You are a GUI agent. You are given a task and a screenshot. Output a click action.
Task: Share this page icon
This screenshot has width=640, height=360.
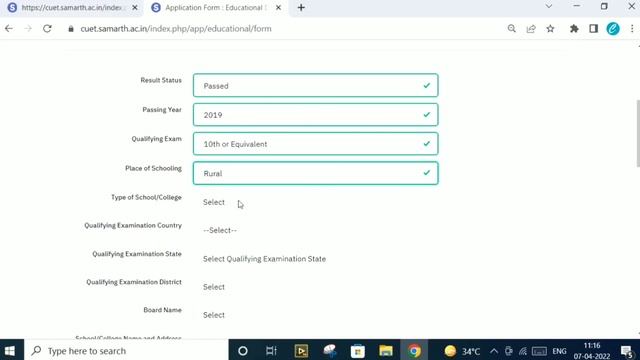pos(531,29)
